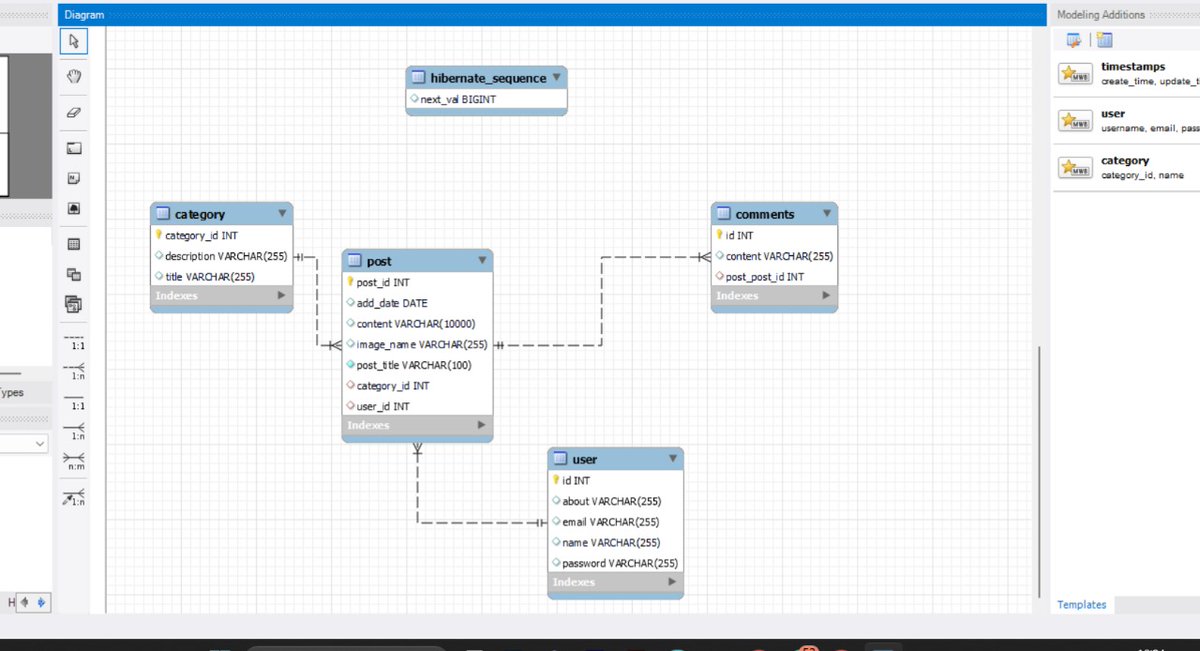Select non-identifying 1:1 relationship tool (dashed)
This screenshot has height=651, width=1200.
coord(75,341)
